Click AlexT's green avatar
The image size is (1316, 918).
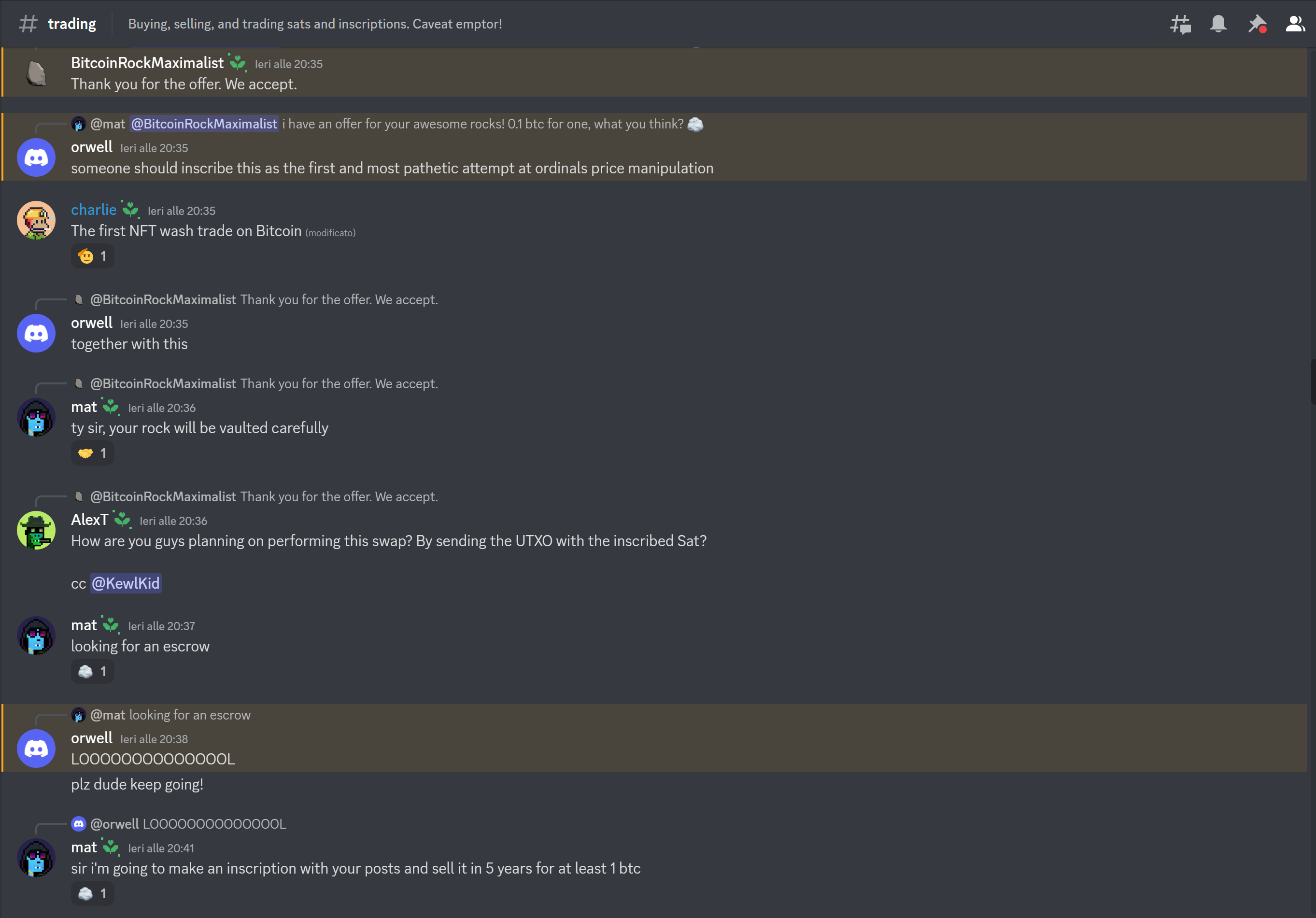[36, 530]
